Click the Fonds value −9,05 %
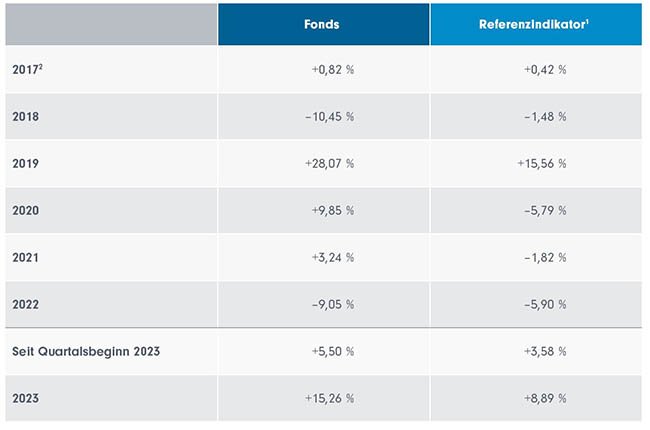Image resolution: width=650 pixels, height=430 pixels. pos(333,305)
